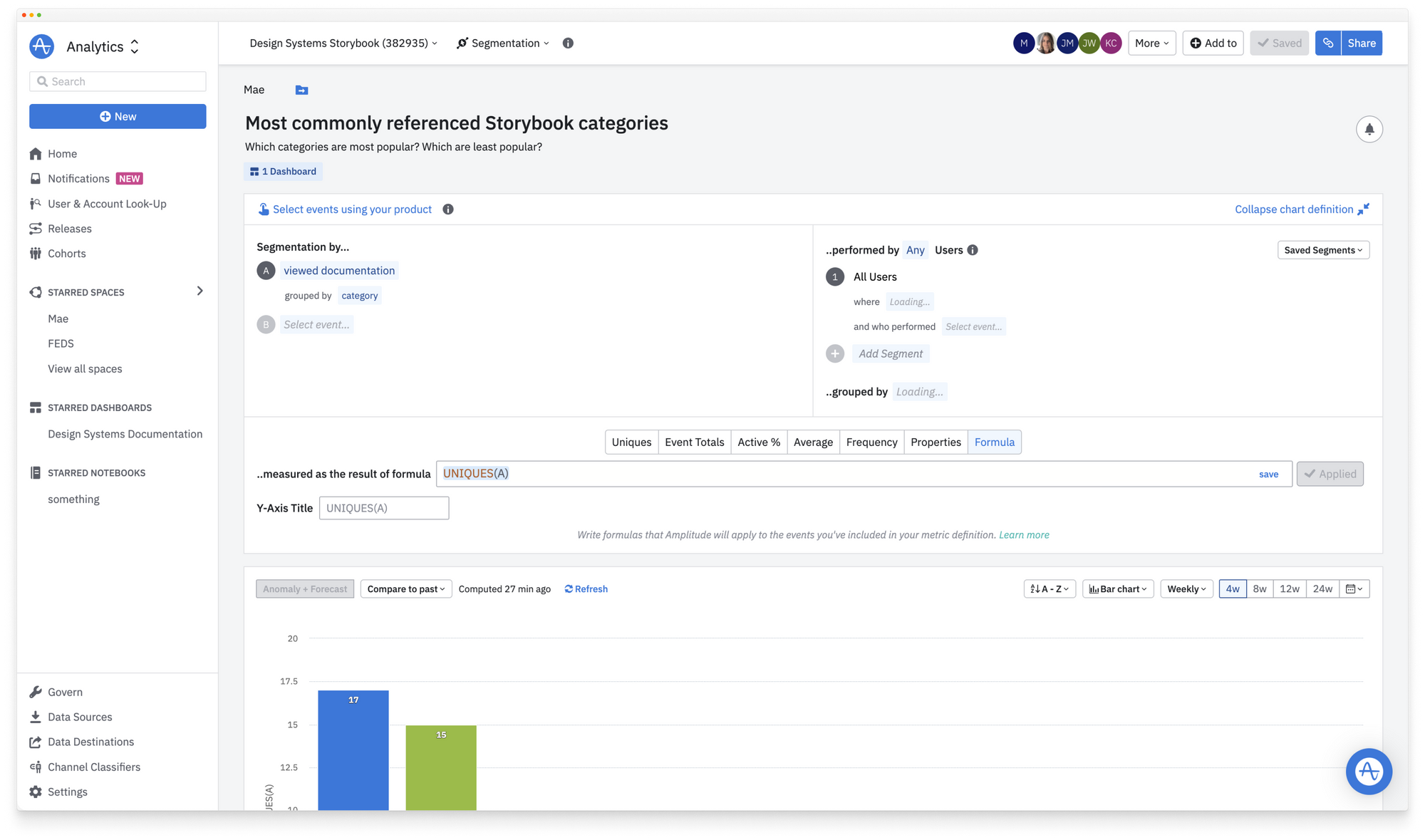
Task: Click the info icon beside Users
Action: pyautogui.click(x=973, y=250)
